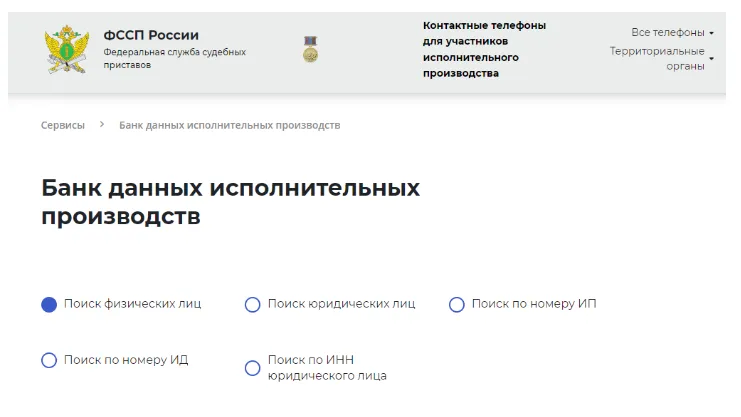741x417 pixels.
Task: Click the breadcrumb chevron after Сервисы
Action: (100, 125)
